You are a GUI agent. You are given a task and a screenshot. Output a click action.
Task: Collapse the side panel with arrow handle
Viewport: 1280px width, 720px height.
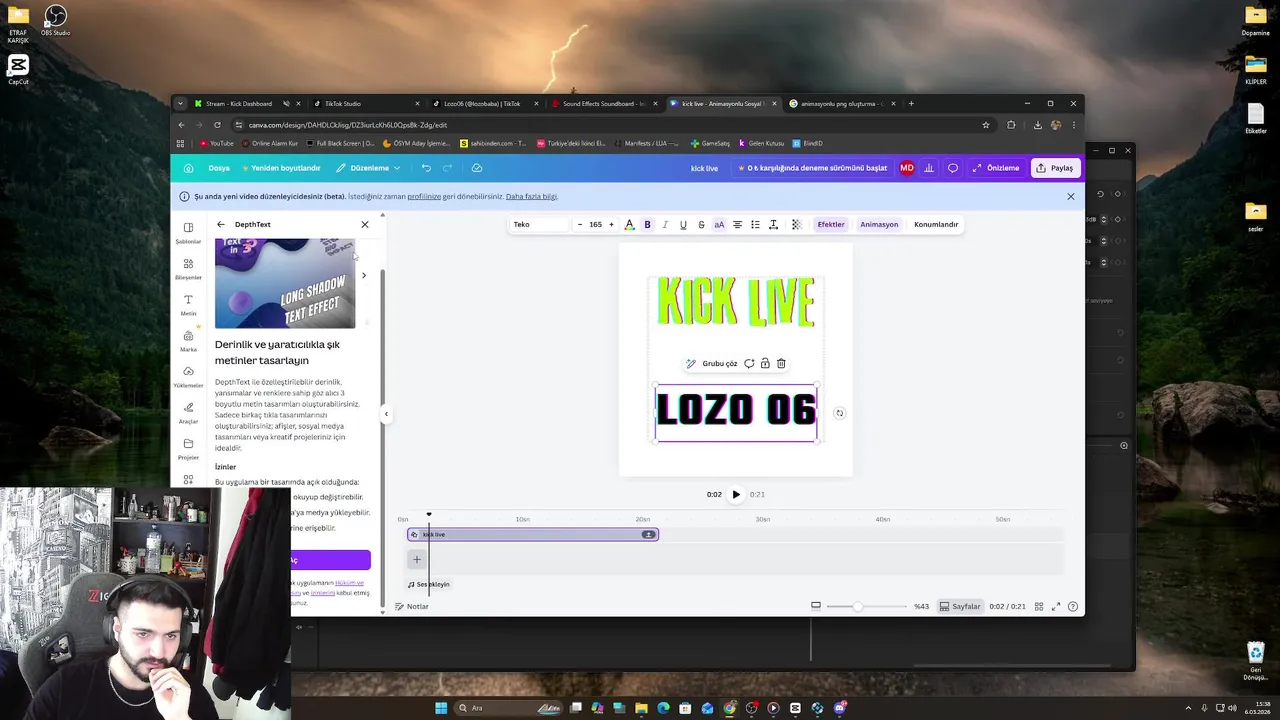[386, 414]
